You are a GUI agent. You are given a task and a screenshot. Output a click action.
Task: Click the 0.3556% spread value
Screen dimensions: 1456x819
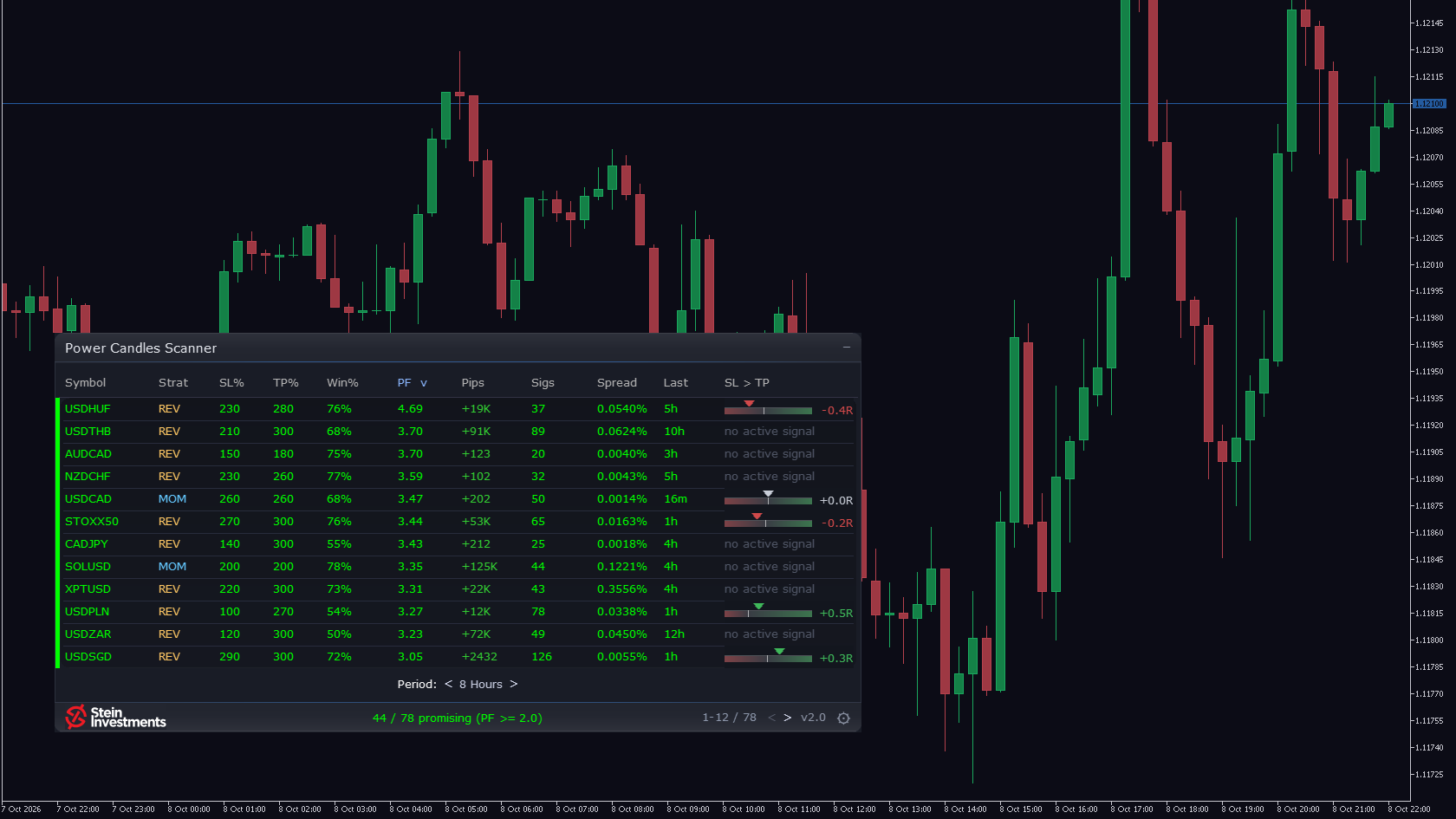(x=622, y=588)
